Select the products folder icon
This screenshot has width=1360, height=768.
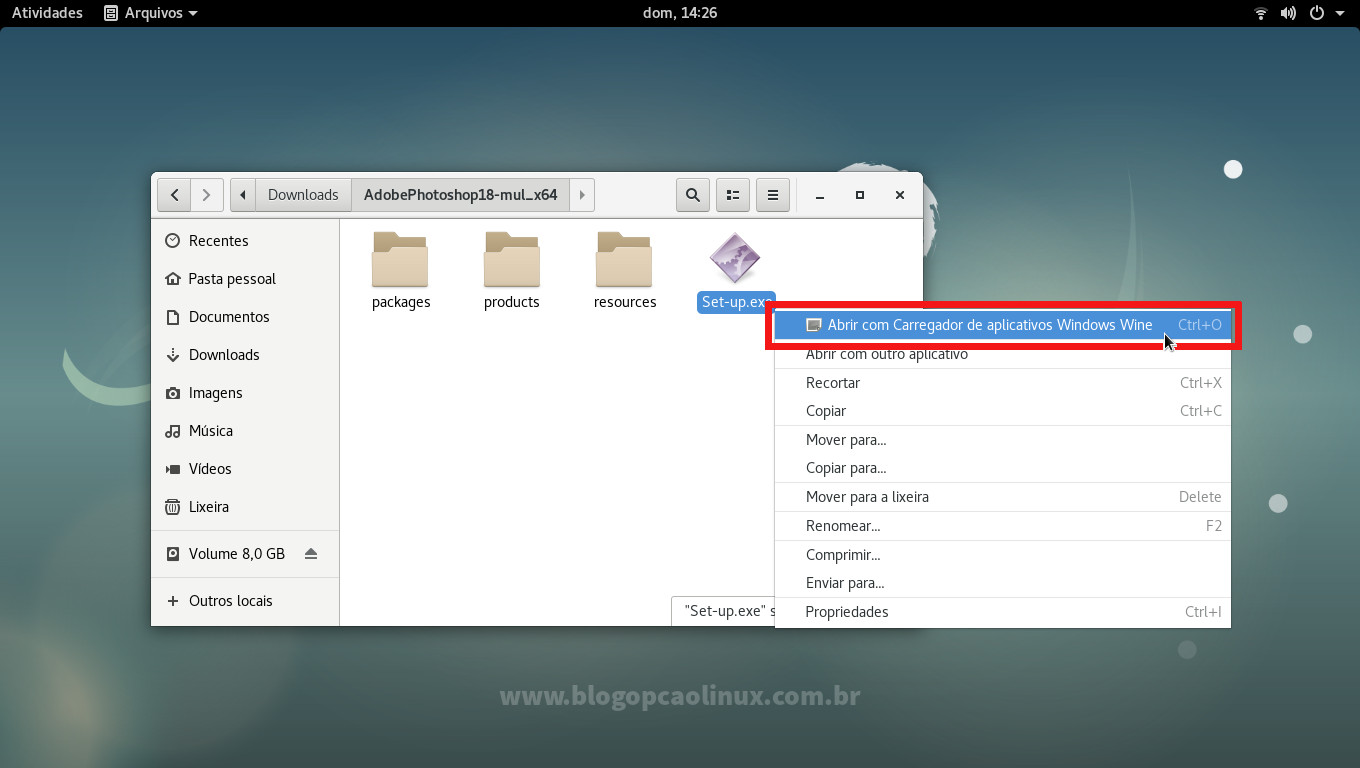point(512,260)
